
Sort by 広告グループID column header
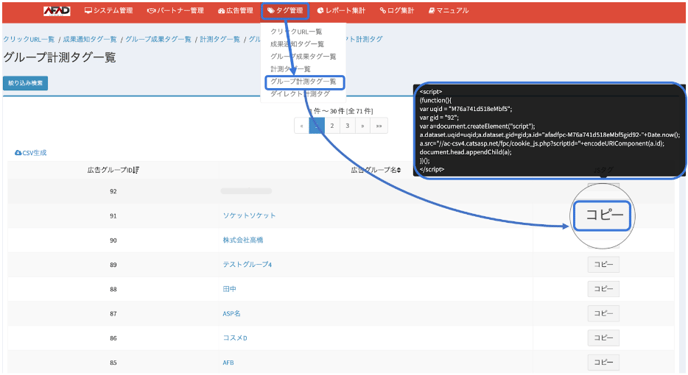pyautogui.click(x=113, y=170)
